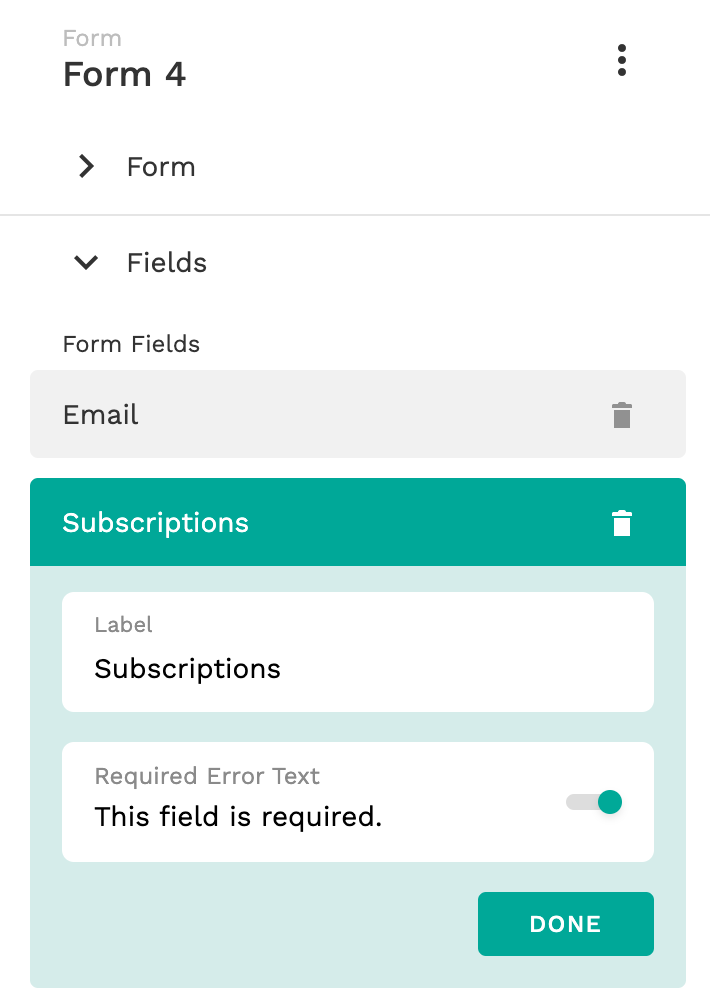
Task: Open the three-dot options menu for Form 4
Action: click(622, 60)
